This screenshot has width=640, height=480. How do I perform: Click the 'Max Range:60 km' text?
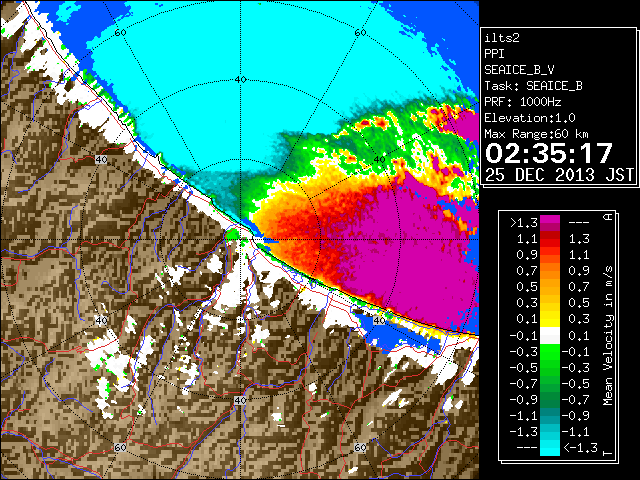pos(537,134)
